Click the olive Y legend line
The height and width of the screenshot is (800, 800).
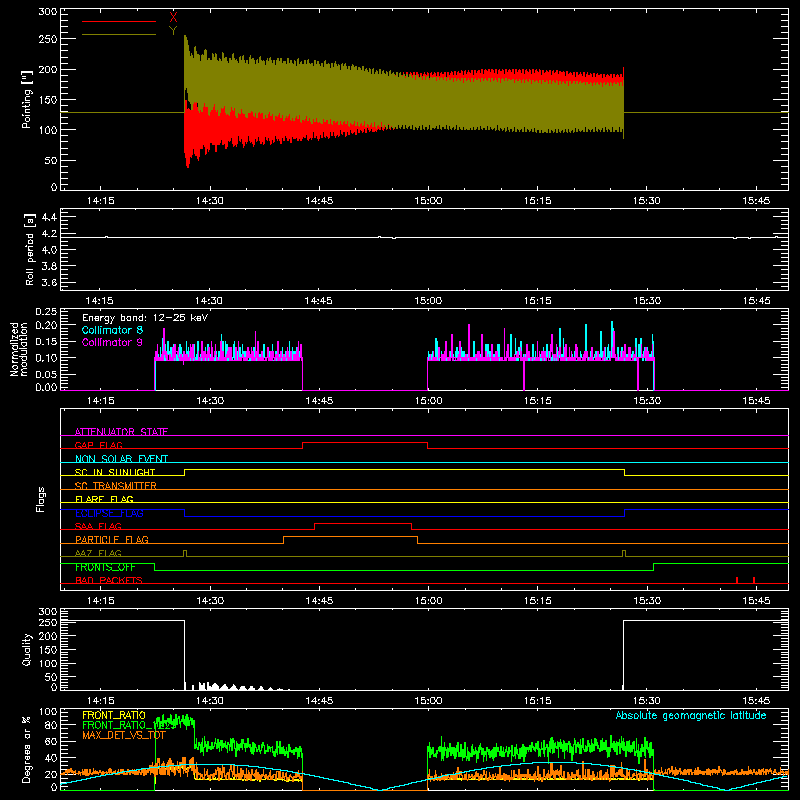pos(119,34)
